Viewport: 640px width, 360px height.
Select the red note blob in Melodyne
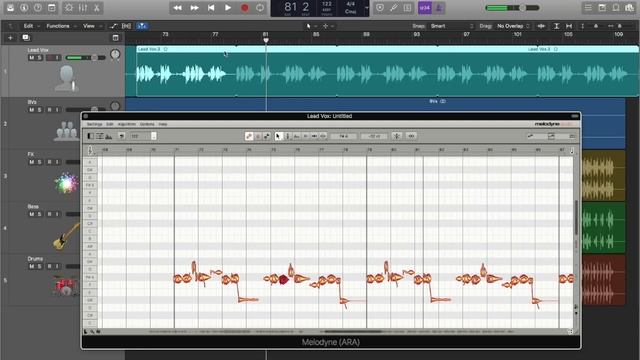tap(284, 280)
